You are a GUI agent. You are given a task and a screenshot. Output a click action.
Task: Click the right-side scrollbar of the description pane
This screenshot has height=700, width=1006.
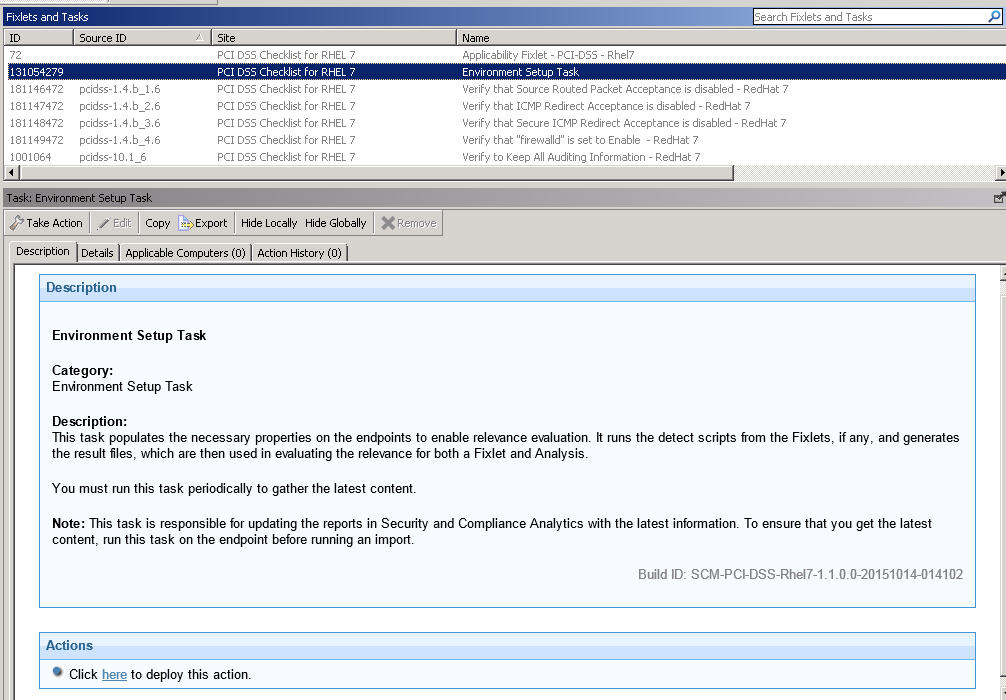click(1000, 450)
